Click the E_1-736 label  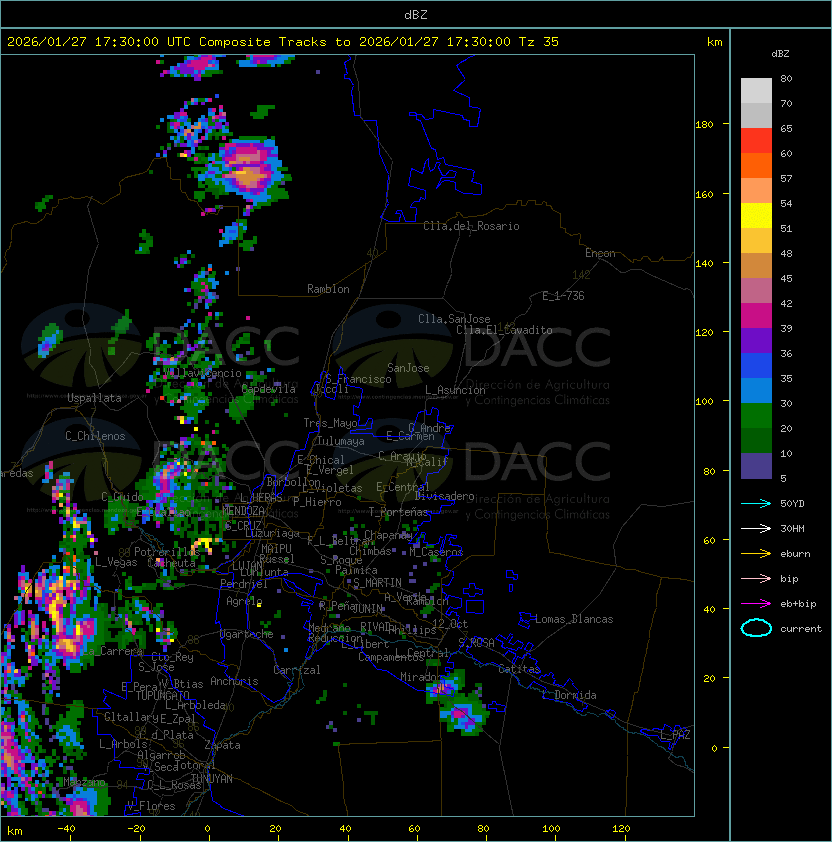click(x=563, y=296)
